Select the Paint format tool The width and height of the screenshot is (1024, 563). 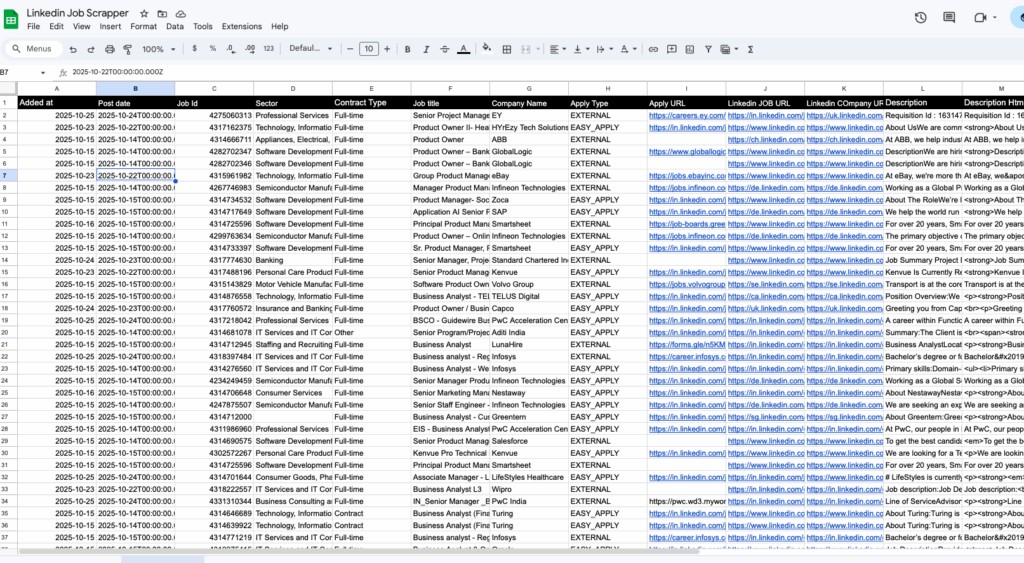(128, 49)
